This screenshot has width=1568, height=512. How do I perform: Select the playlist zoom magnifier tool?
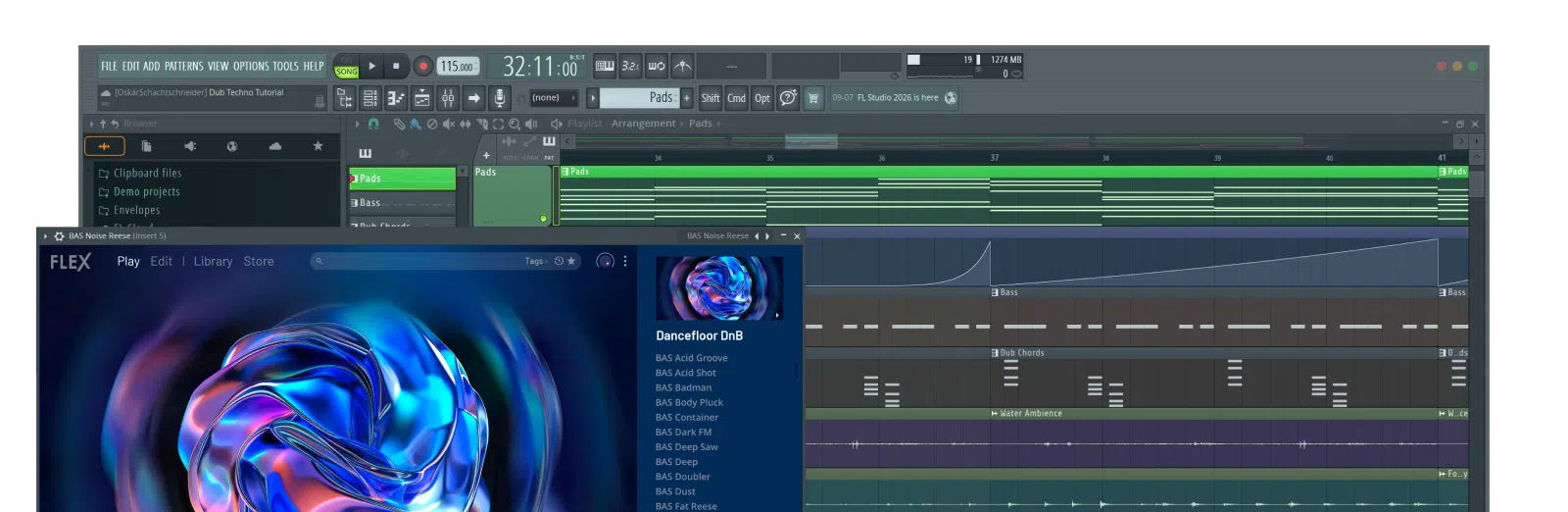[x=514, y=124]
